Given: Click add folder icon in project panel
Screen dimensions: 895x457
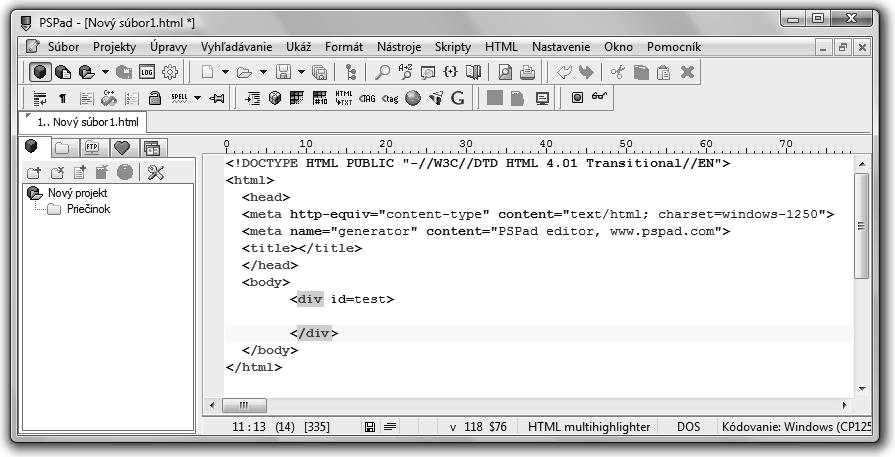Looking at the screenshot, I should point(34,172).
